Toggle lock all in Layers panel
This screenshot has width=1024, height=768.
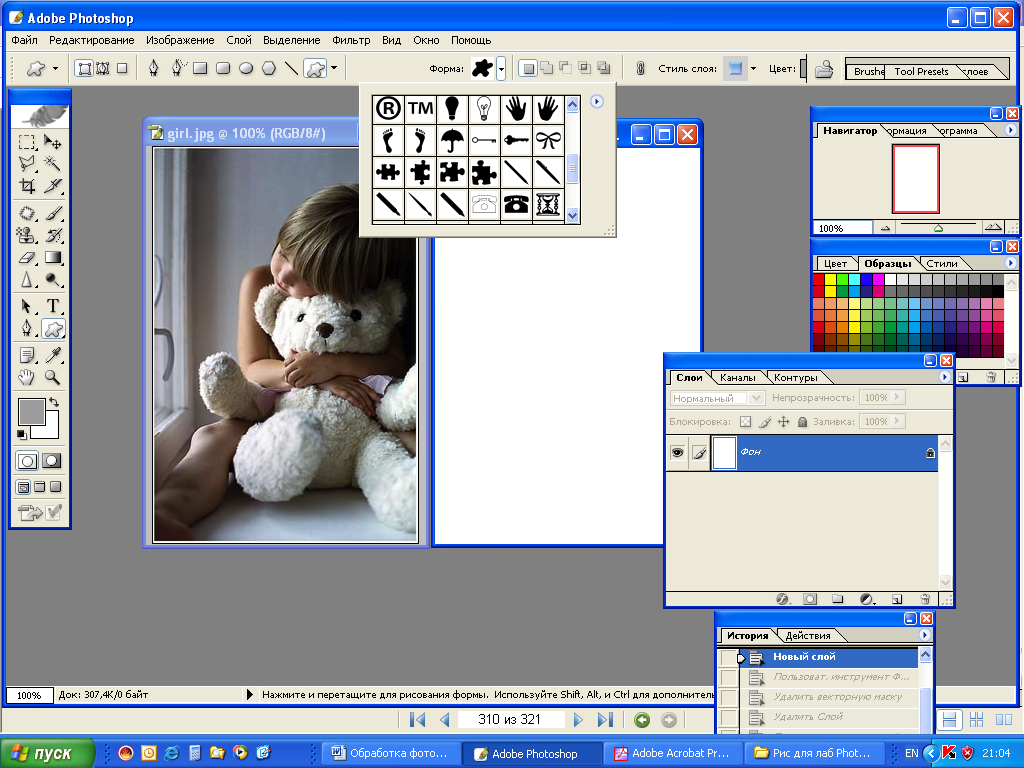[803, 422]
